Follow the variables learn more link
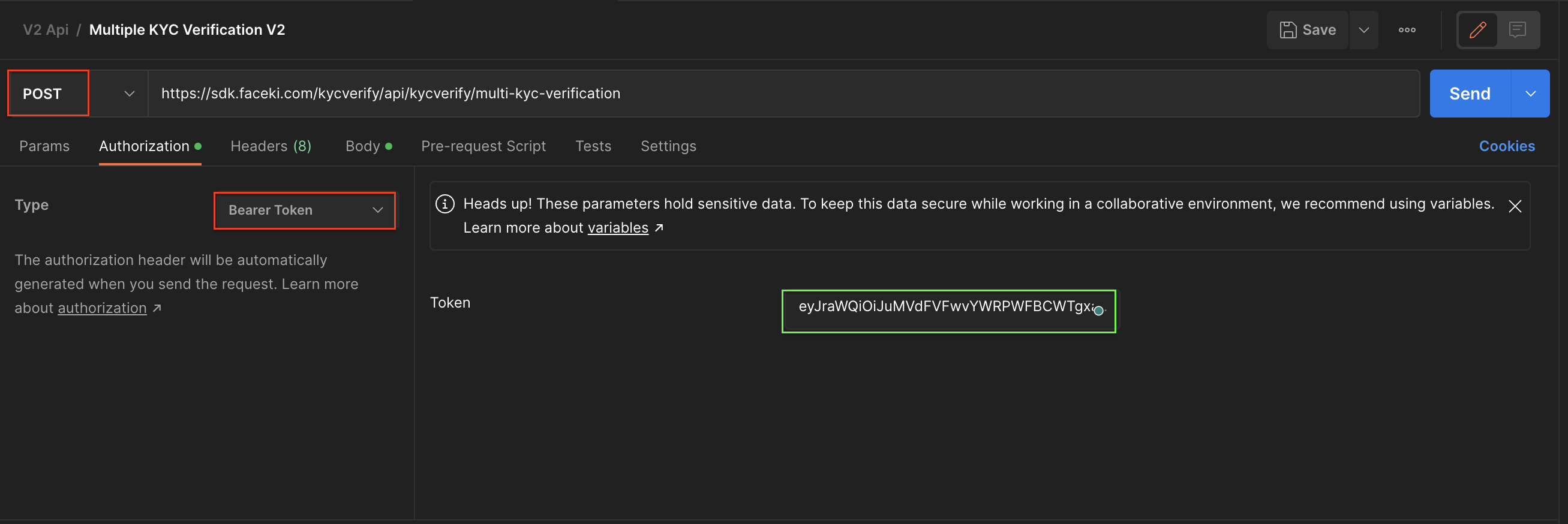Image resolution: width=1568 pixels, height=524 pixels. coord(617,228)
